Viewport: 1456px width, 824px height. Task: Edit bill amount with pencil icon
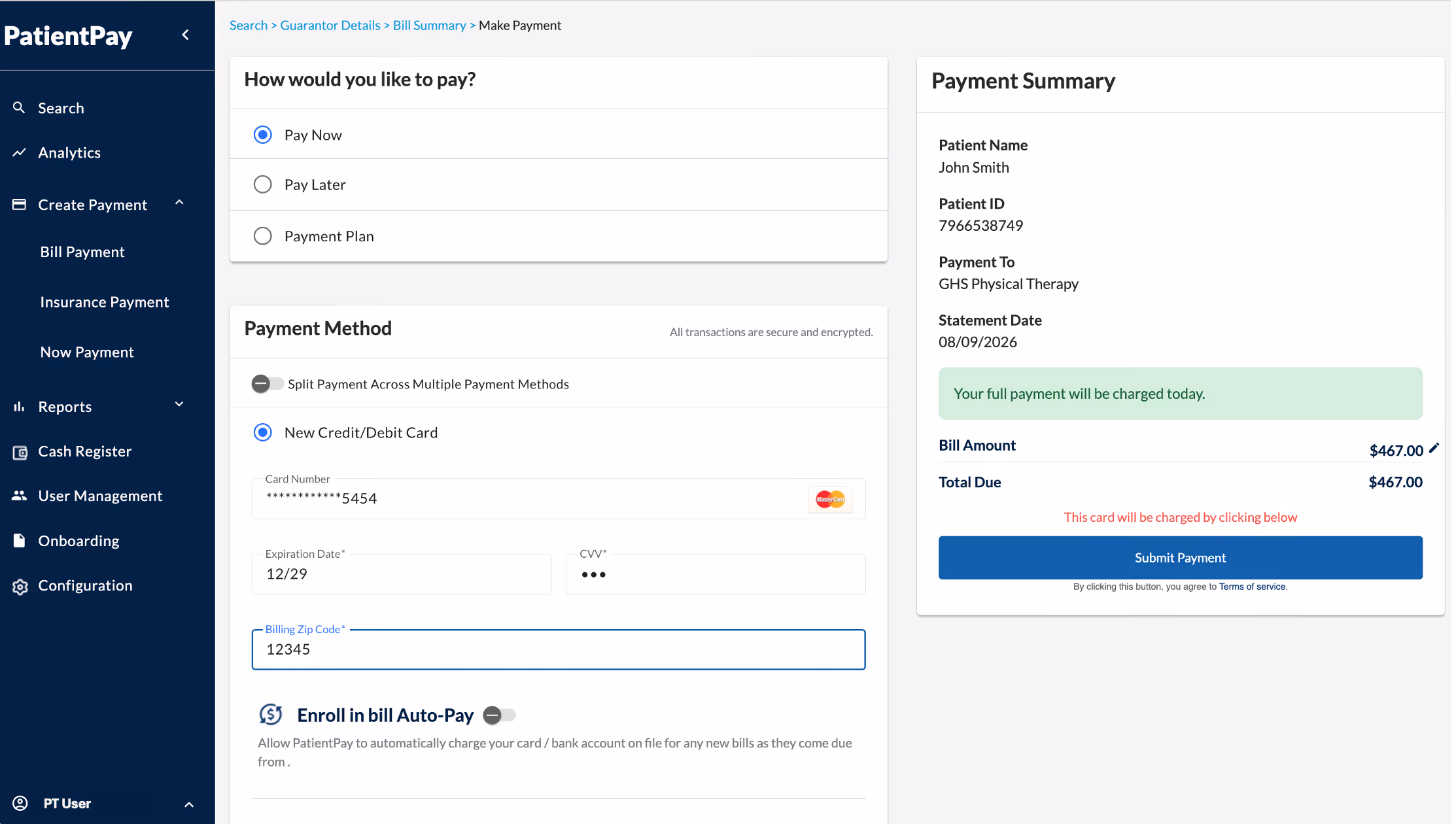[x=1434, y=448]
